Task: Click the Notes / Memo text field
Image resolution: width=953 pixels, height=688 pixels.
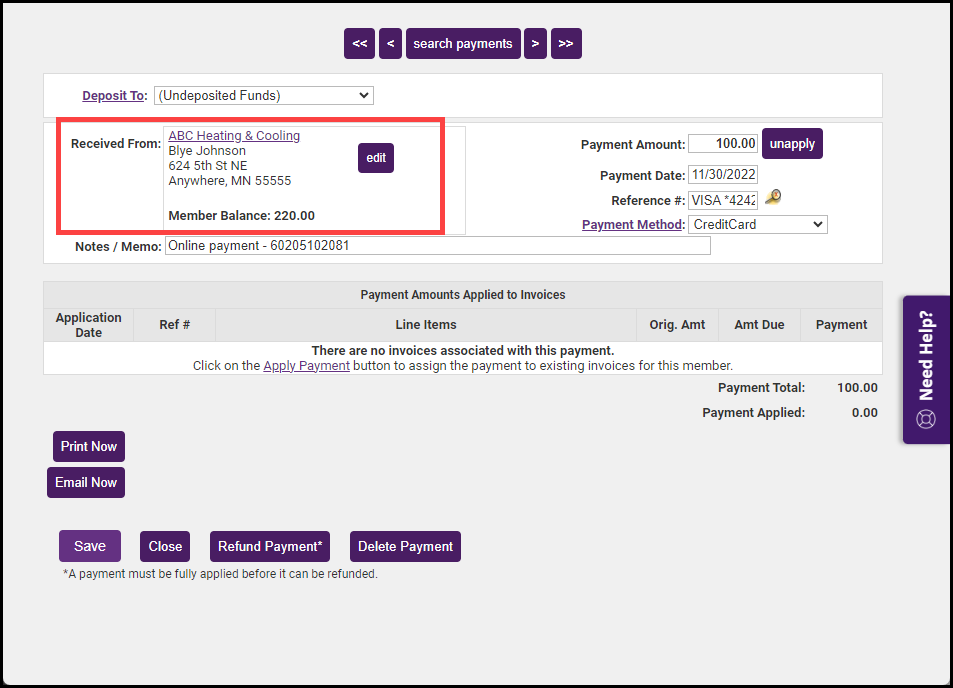Action: coord(437,246)
